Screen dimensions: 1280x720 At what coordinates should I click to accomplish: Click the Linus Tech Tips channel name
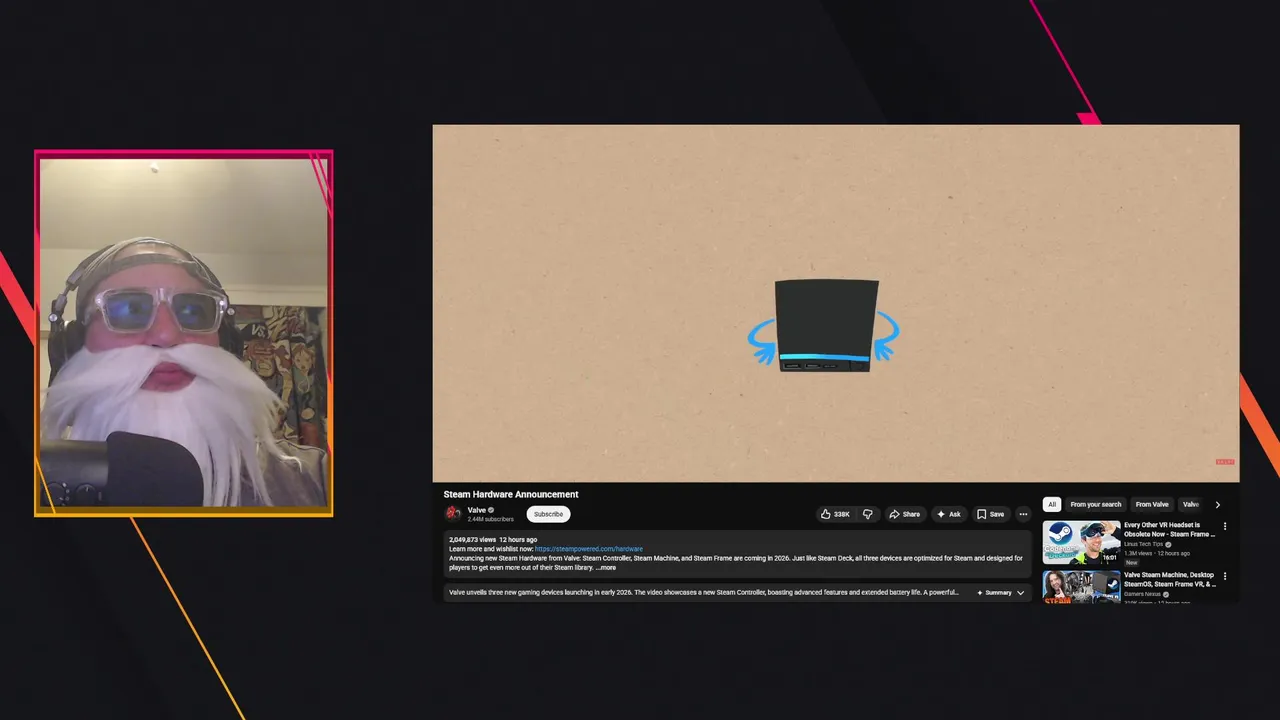(1143, 544)
